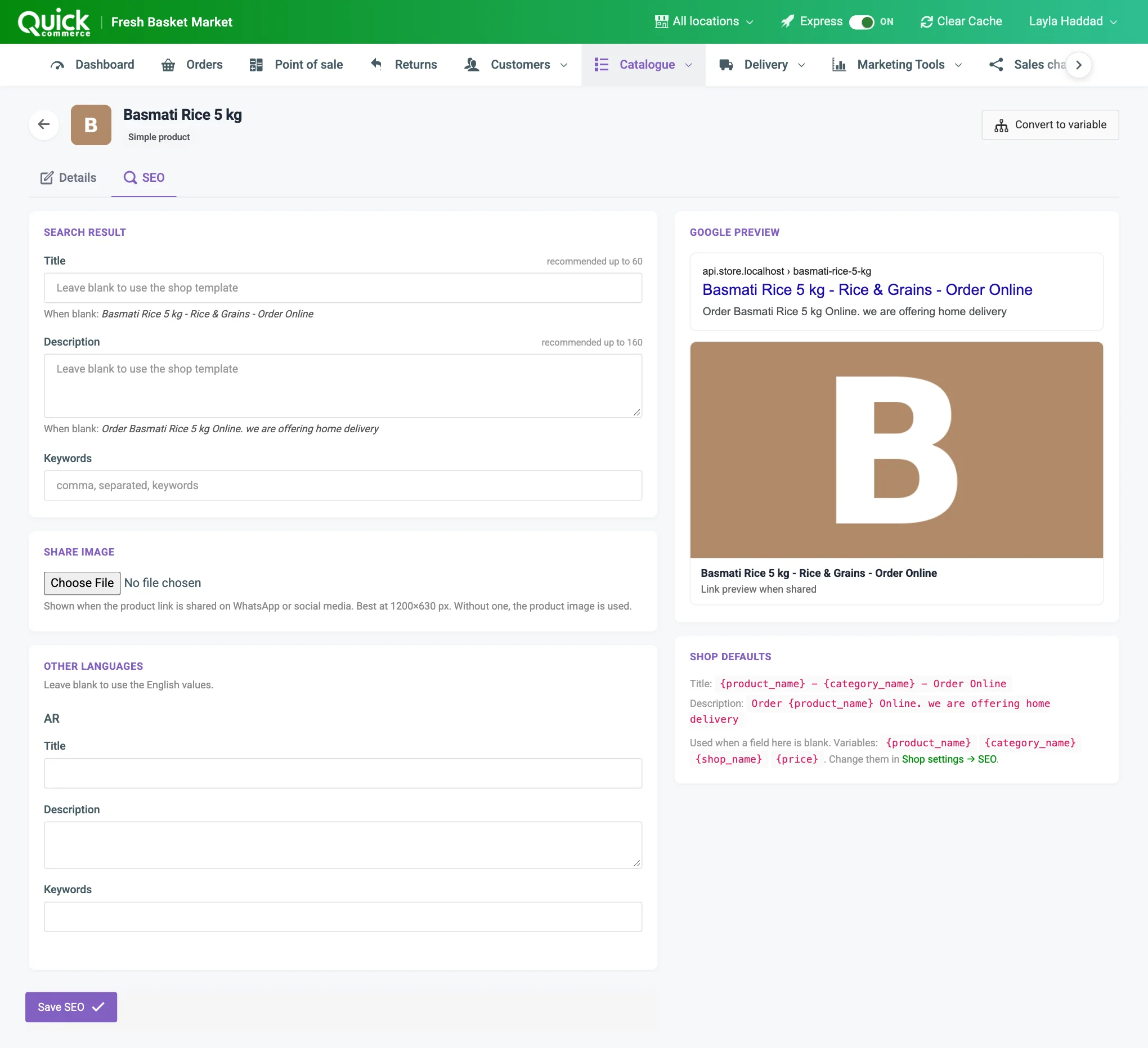
Task: Focus the comma separated keywords field
Action: click(343, 485)
